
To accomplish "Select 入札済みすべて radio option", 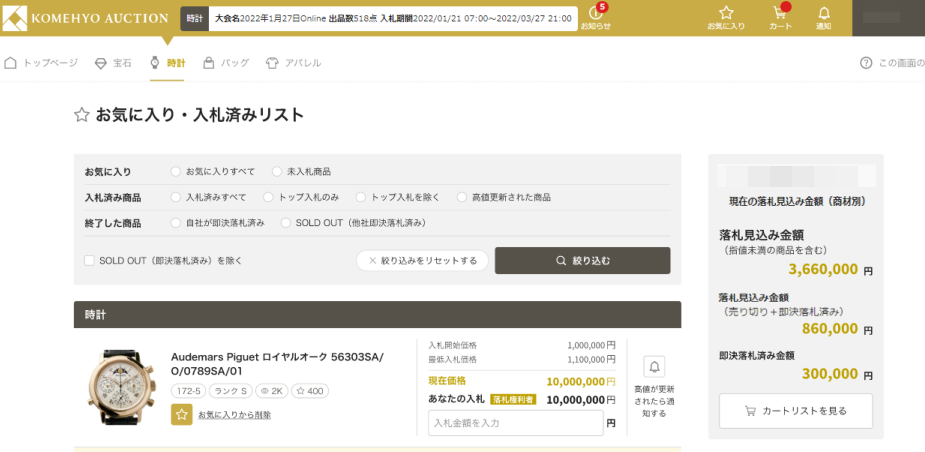I will coord(175,197).
